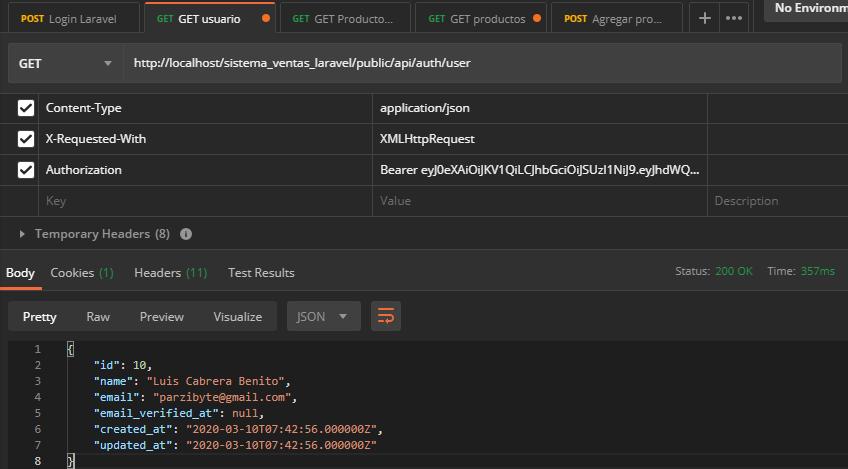Image resolution: width=848 pixels, height=469 pixels.
Task: Open tab options via three-dots icon
Action: click(734, 18)
